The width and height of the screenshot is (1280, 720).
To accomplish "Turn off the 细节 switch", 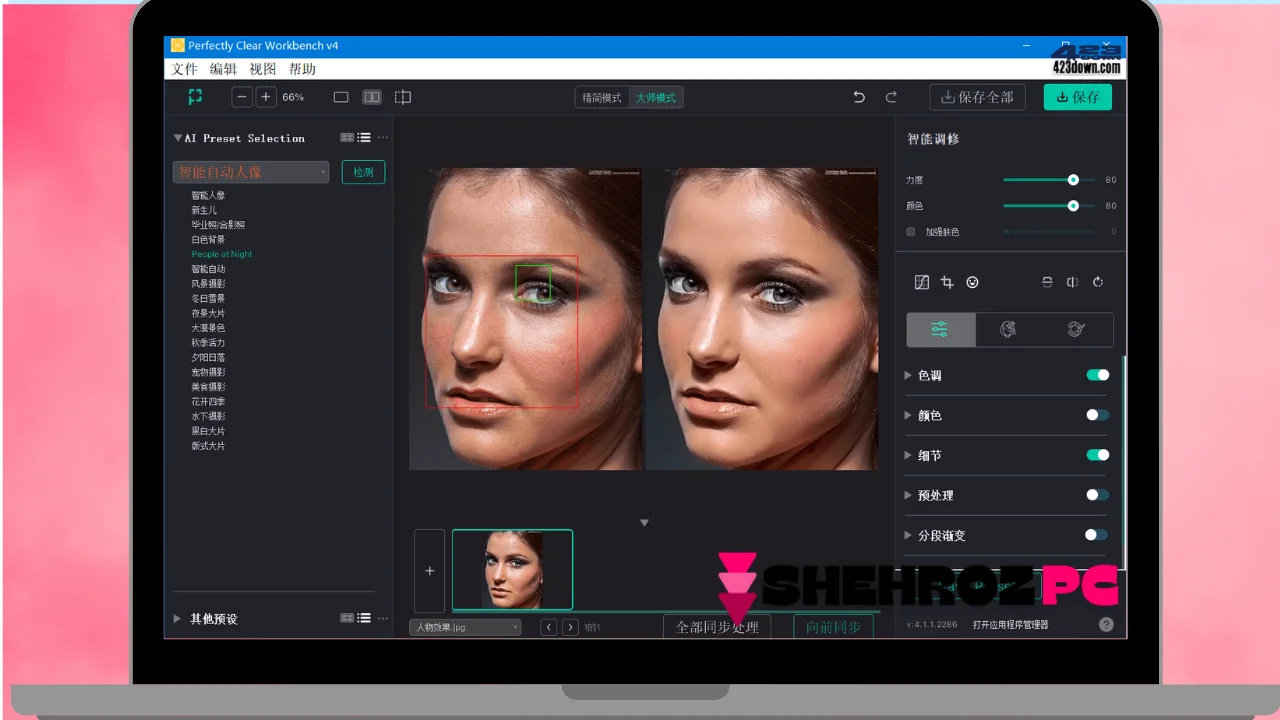I will click(1097, 455).
